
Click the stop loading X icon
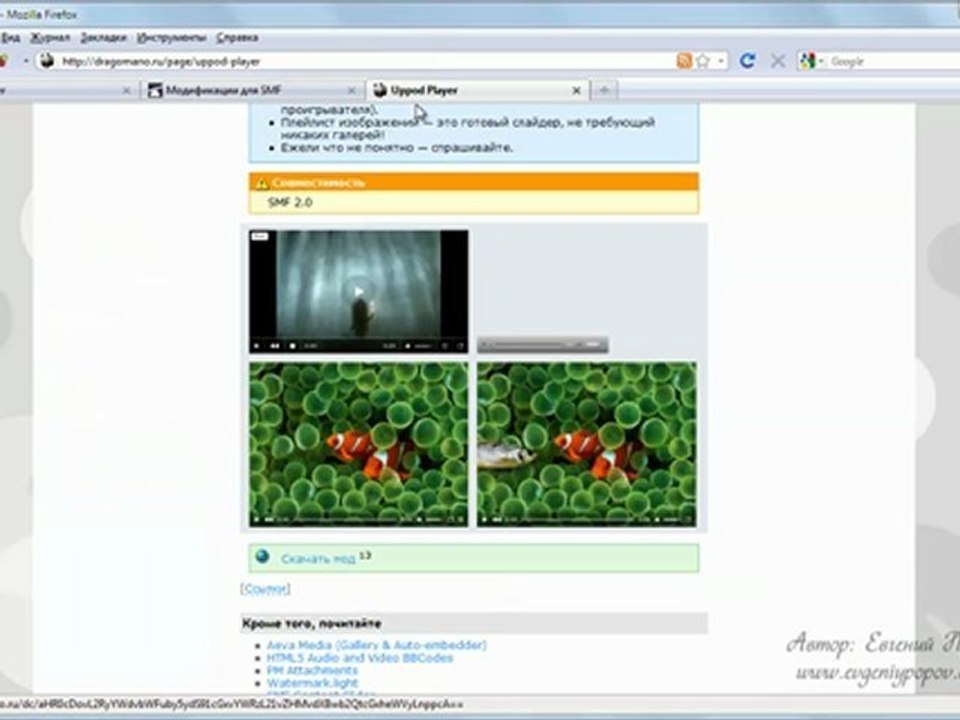[x=778, y=61]
